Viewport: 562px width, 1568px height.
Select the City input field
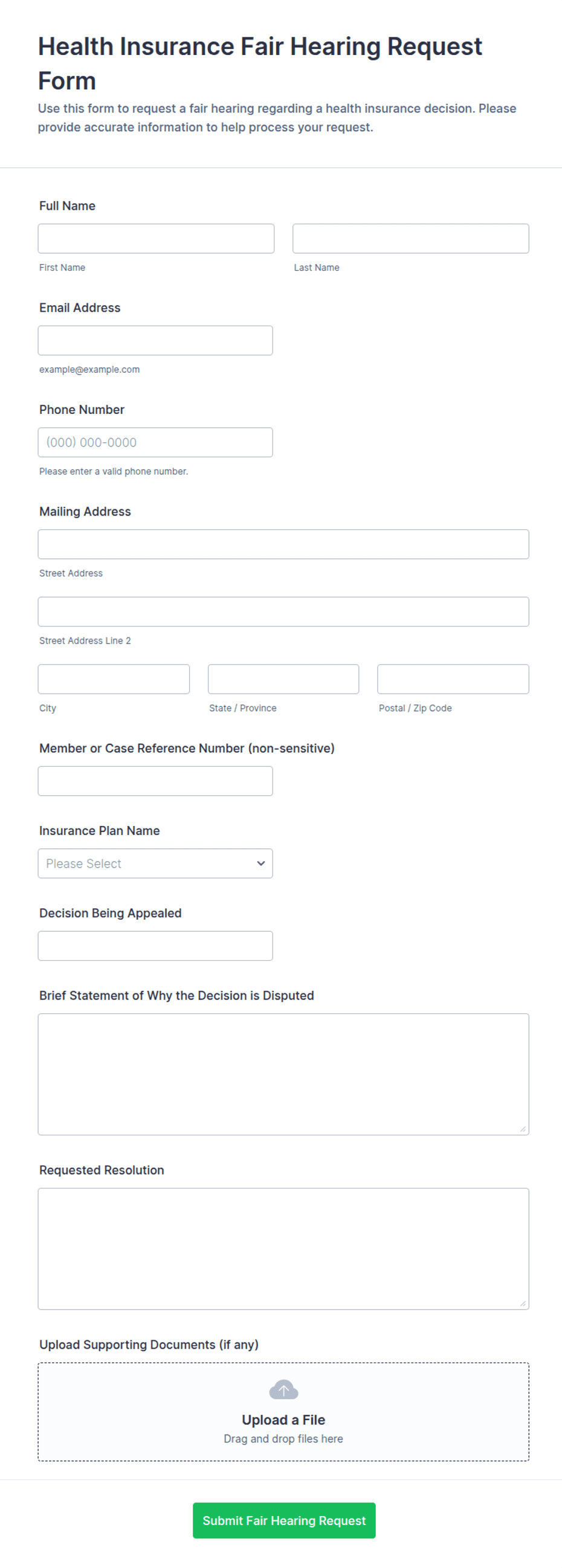click(114, 679)
